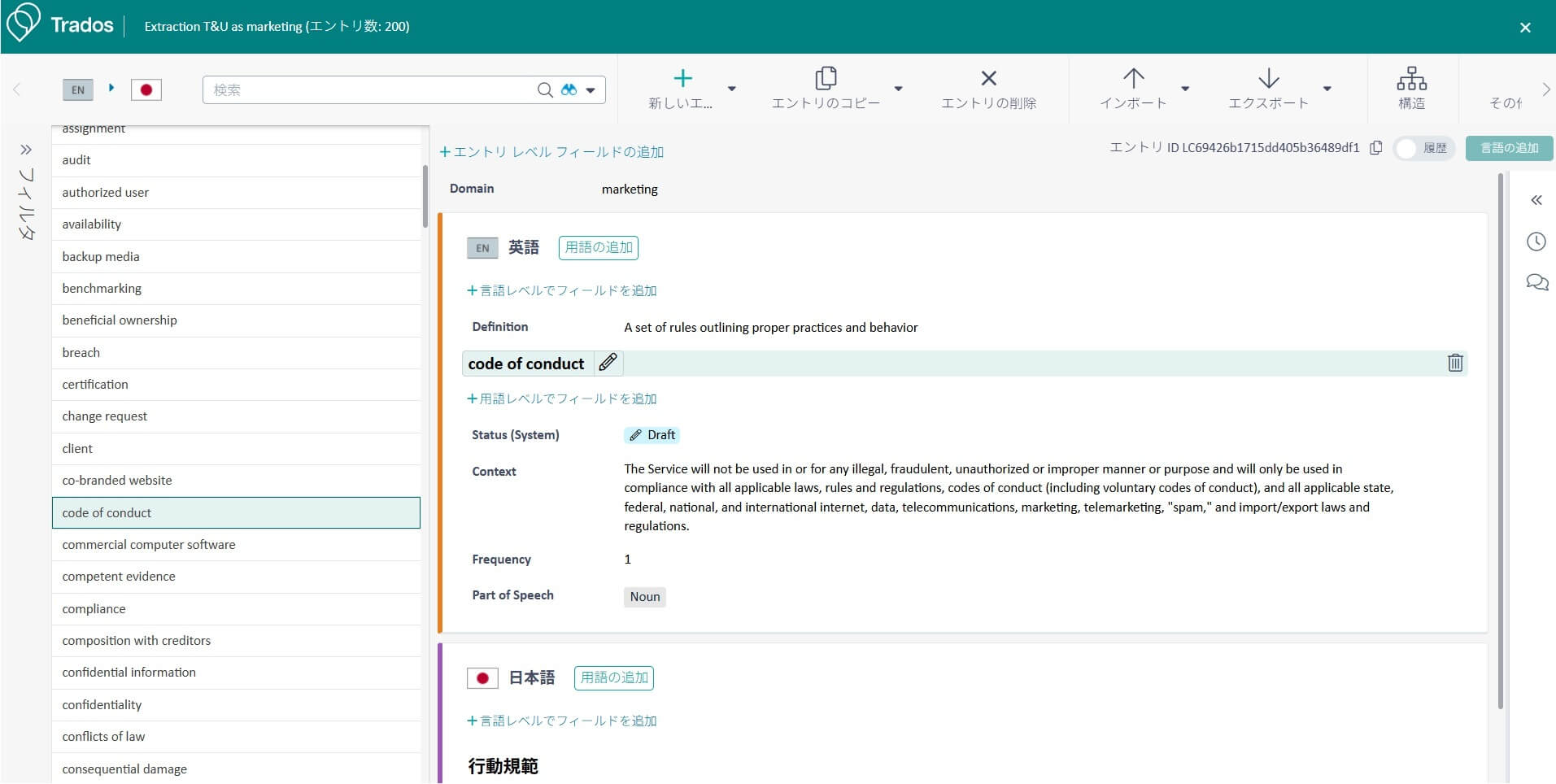This screenshot has width=1556, height=784.
Task: Open the comments speech bubble icon
Action: pos(1536,282)
